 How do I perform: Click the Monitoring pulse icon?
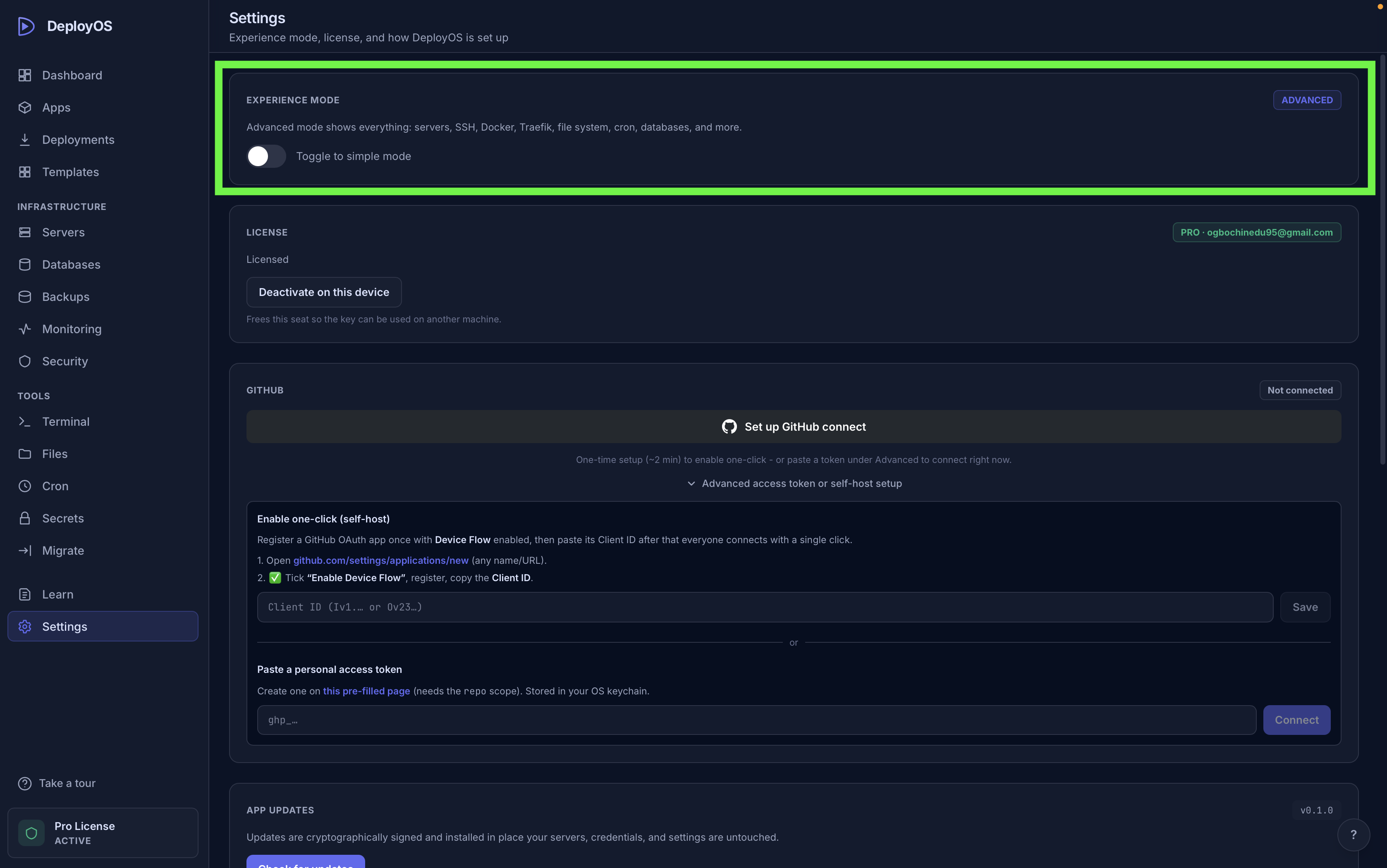coord(25,328)
